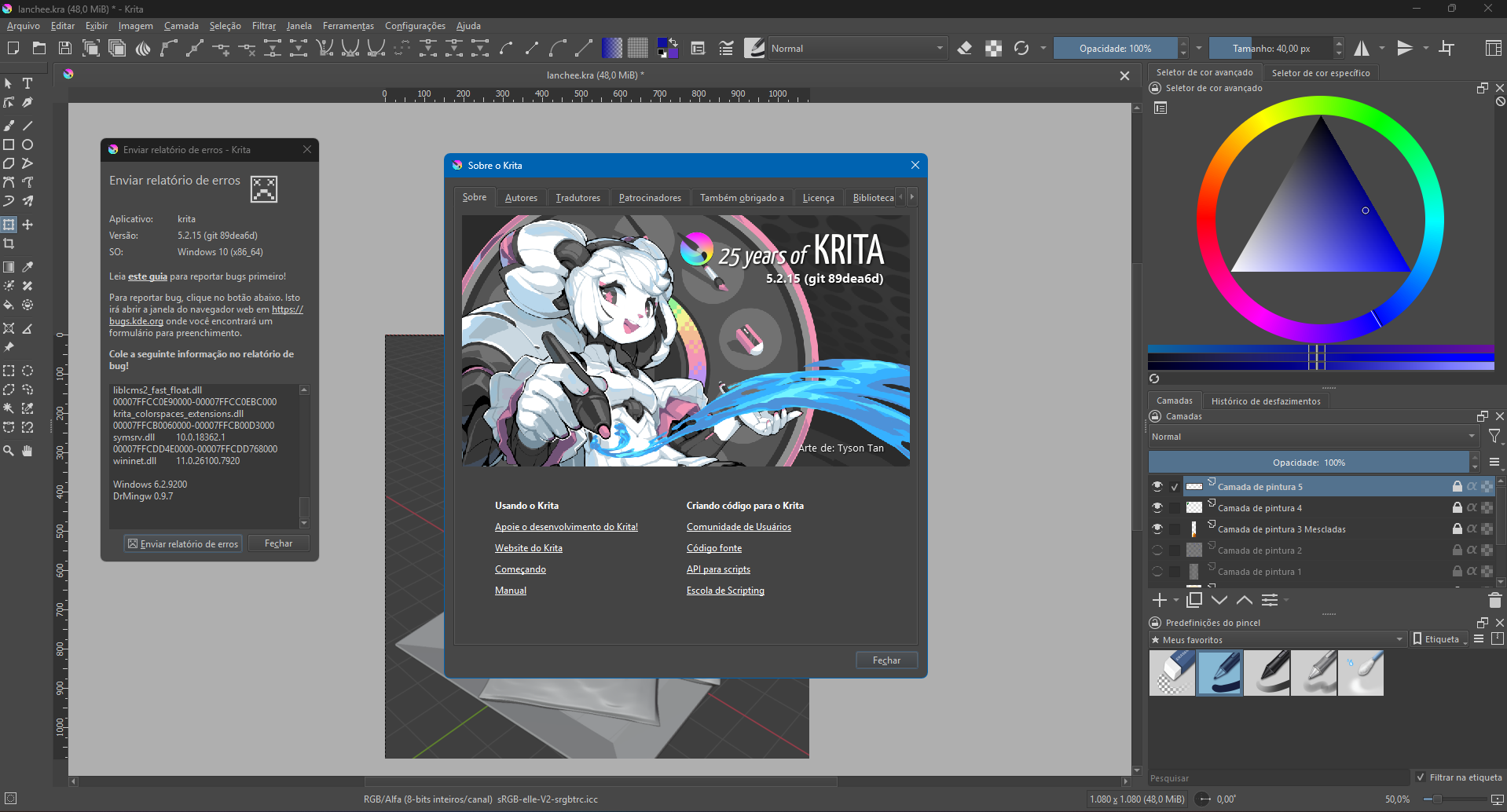Uncheck Filtrar na etiqueta checkbox
This screenshot has height=812, width=1507.
click(1421, 777)
